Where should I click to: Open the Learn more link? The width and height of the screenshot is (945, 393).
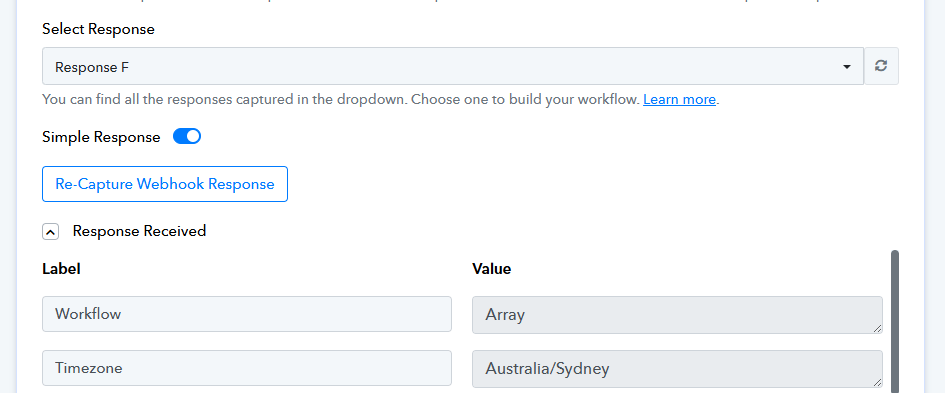(679, 99)
